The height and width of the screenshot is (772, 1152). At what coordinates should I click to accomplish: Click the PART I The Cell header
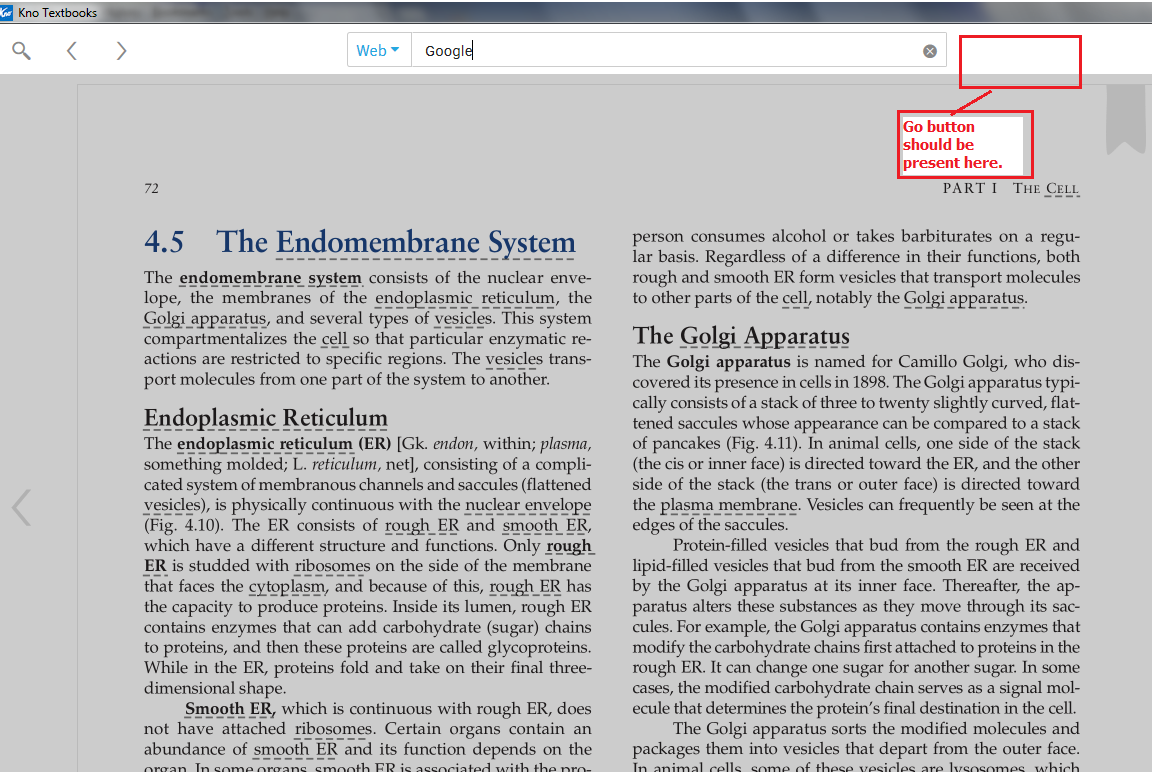point(1011,189)
